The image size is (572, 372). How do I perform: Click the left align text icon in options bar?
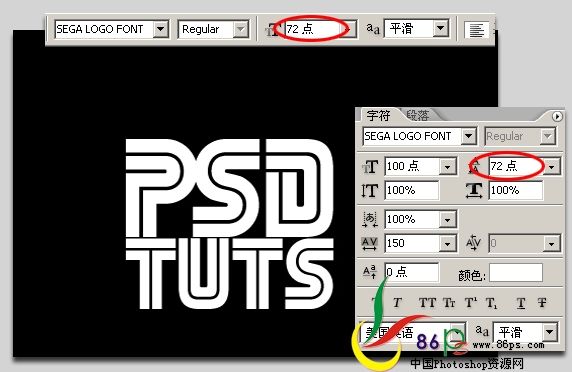[476, 30]
